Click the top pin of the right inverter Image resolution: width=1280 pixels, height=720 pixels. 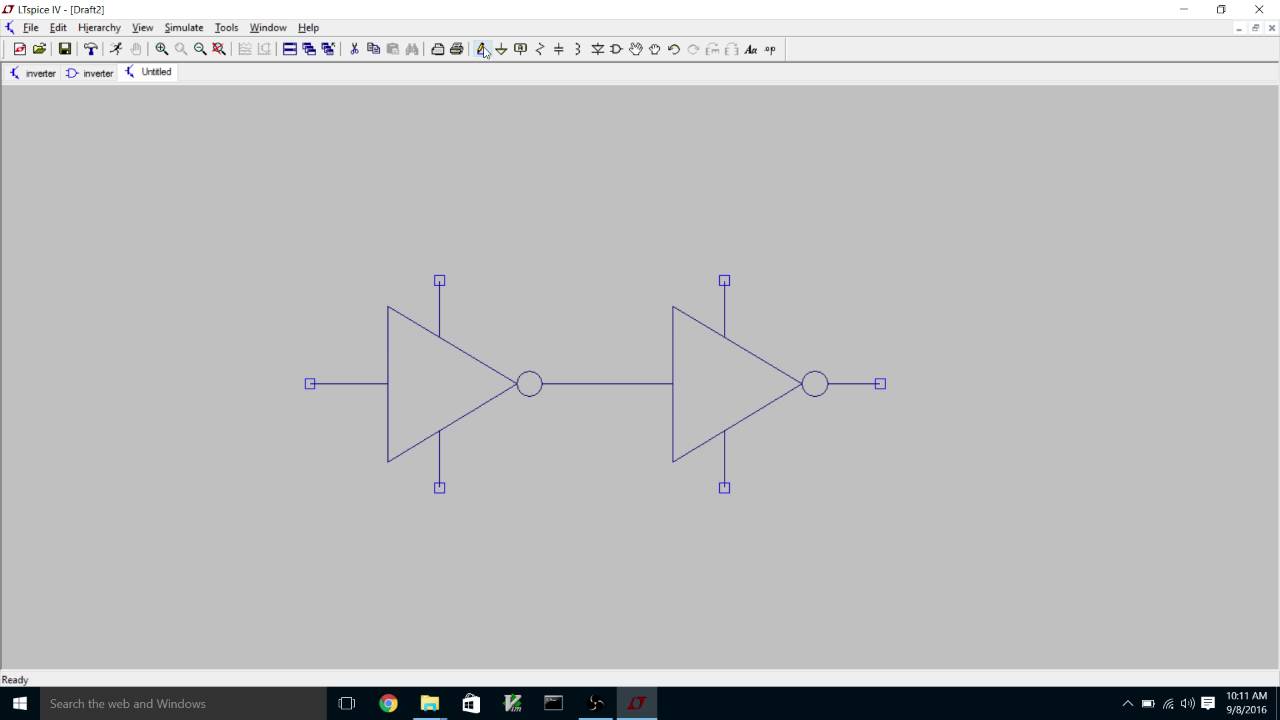coord(724,281)
